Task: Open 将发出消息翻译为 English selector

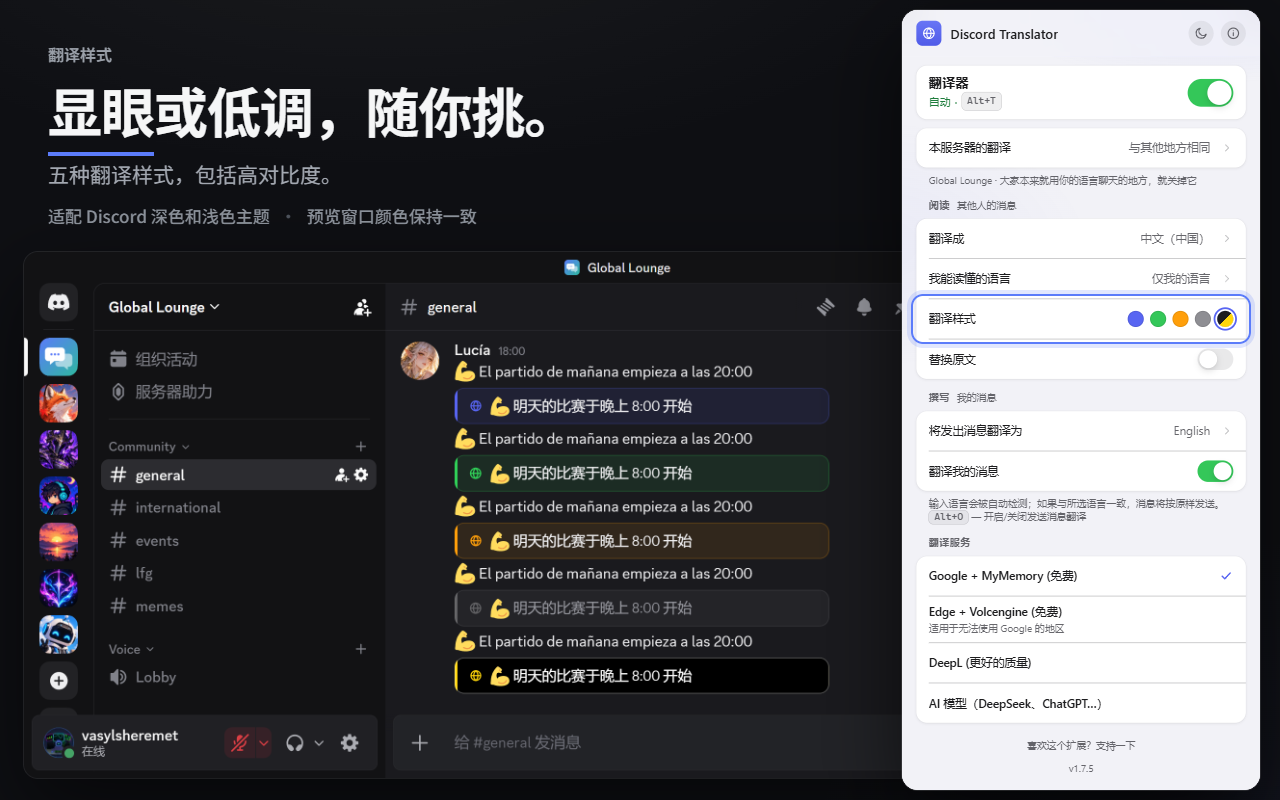Action: pos(1081,431)
